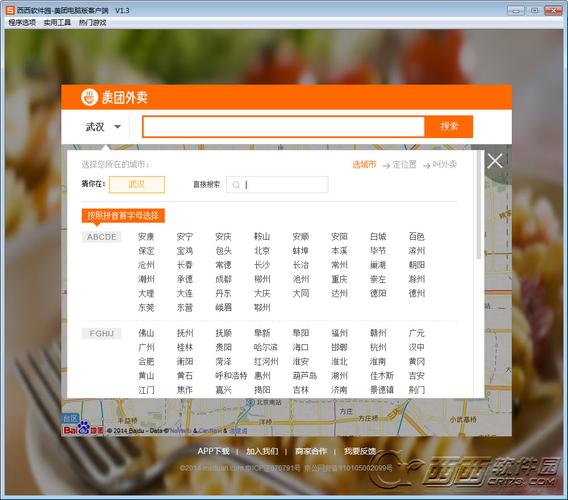The image size is (568, 500).
Task: Open the 商家合作 footer link
Action: (x=311, y=451)
